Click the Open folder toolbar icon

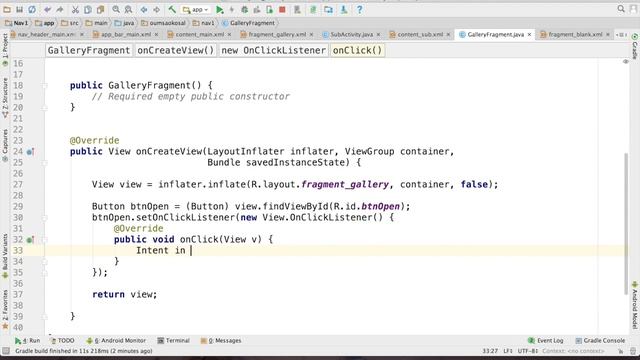[7, 9]
